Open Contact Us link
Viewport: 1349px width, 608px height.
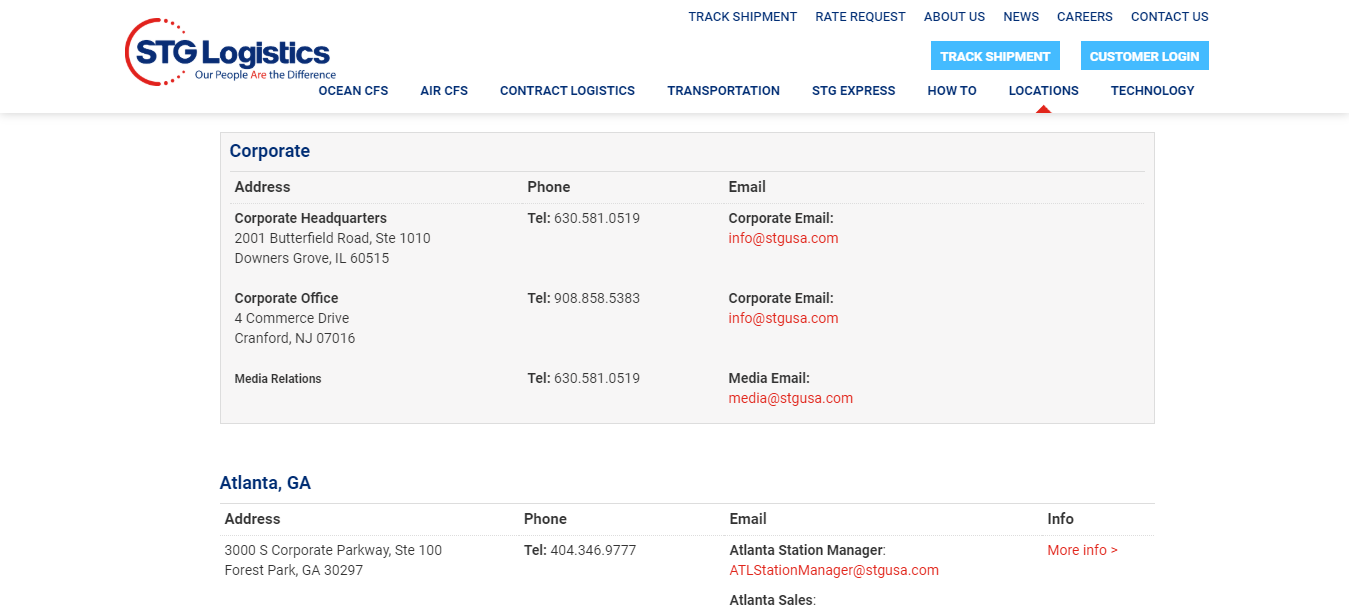[1170, 17]
